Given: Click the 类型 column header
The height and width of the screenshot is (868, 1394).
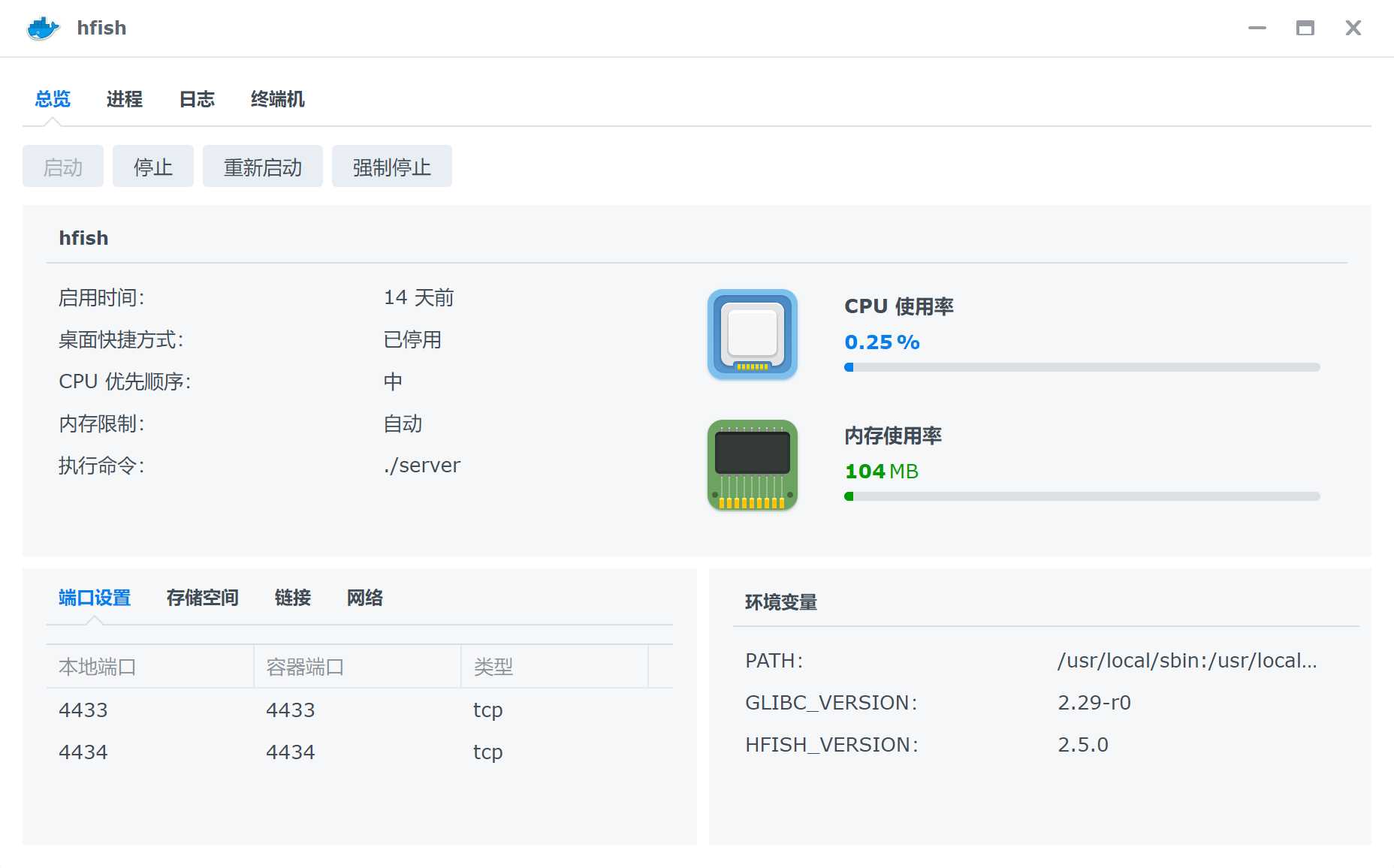Looking at the screenshot, I should (x=555, y=667).
